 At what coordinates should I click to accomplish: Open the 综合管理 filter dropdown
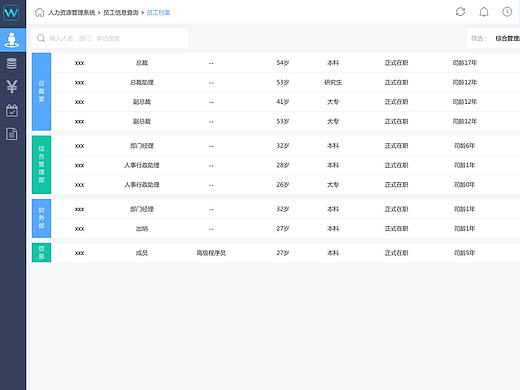[507, 38]
